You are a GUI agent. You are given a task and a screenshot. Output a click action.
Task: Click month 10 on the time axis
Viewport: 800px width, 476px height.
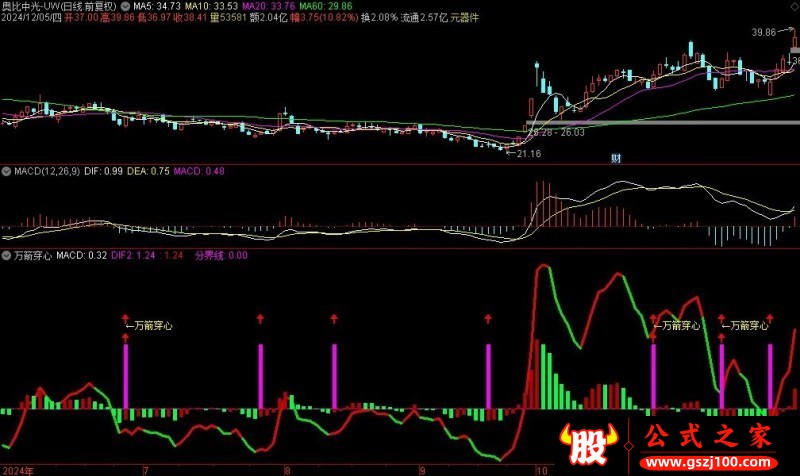click(542, 470)
